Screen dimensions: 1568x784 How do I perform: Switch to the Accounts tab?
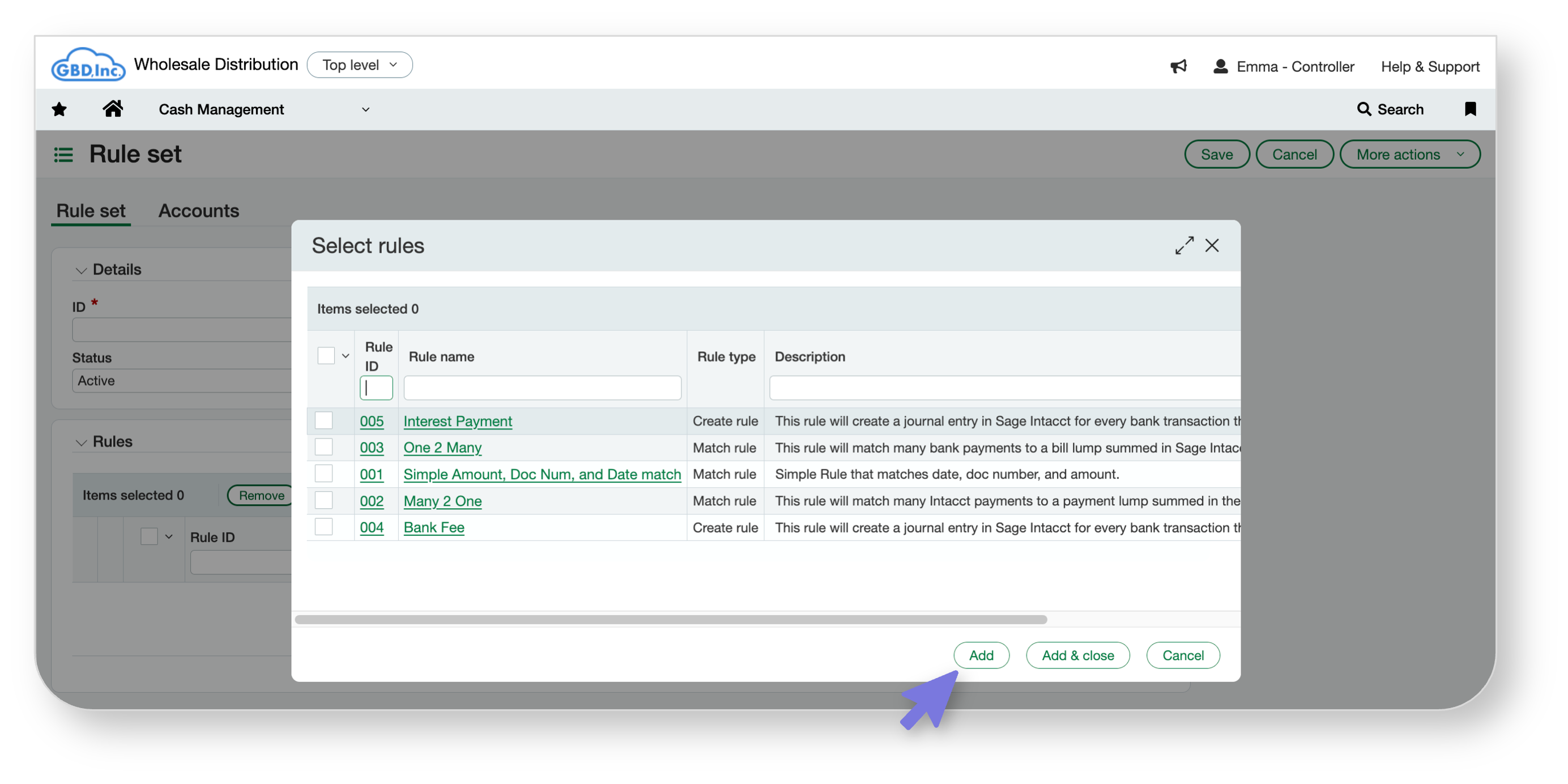(198, 211)
